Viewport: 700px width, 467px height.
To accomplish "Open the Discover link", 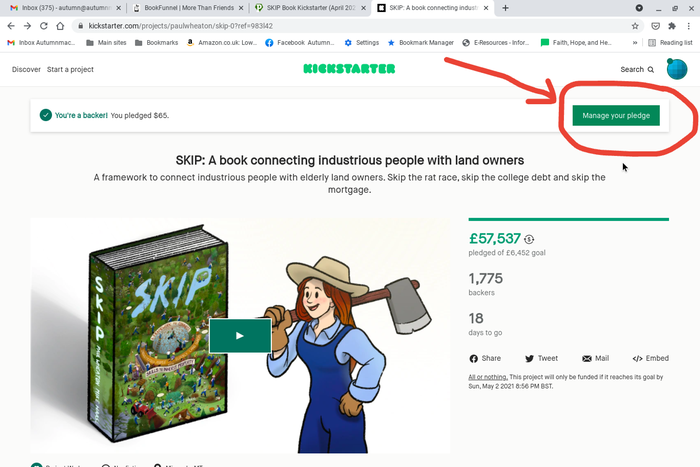I will click(26, 70).
